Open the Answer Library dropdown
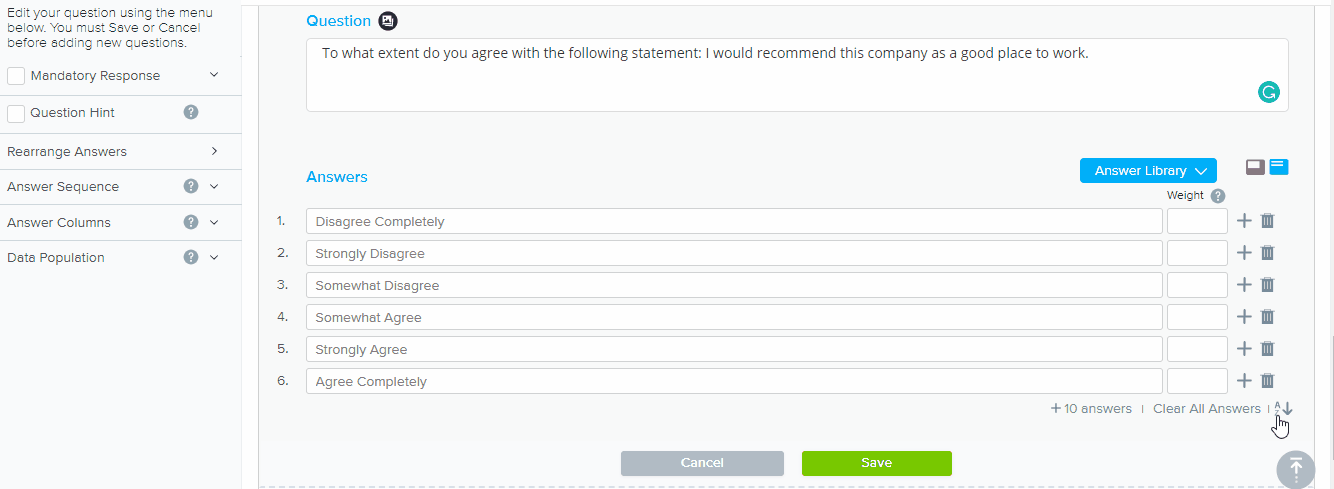 click(x=1148, y=171)
